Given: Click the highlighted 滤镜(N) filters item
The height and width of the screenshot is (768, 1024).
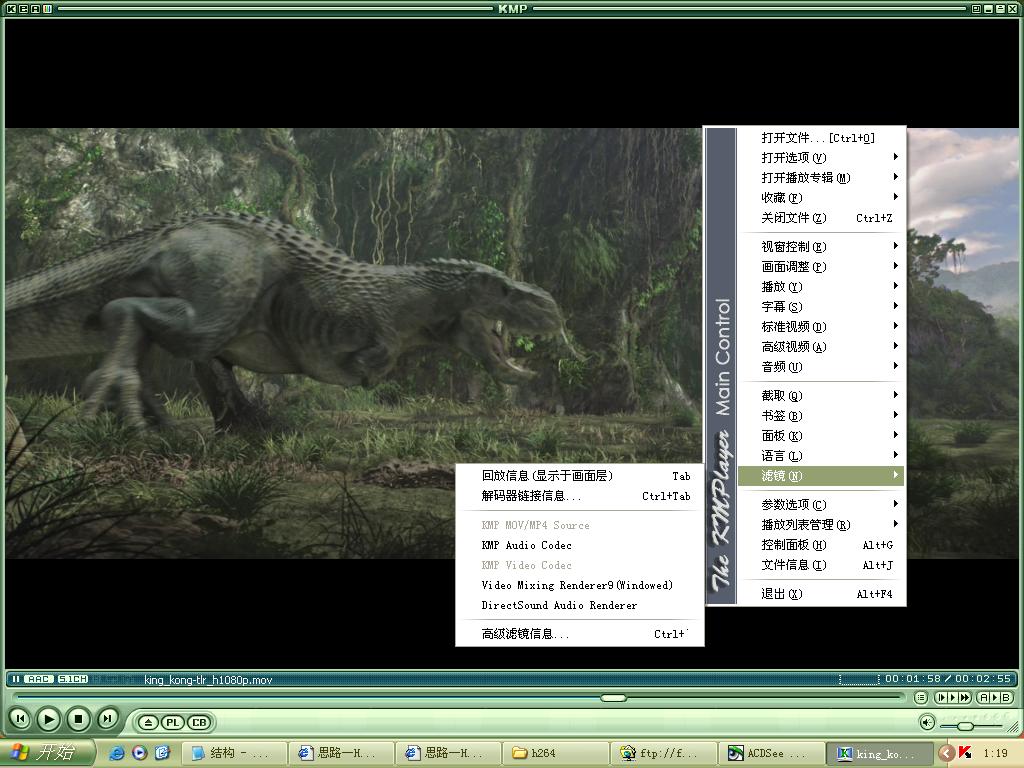Looking at the screenshot, I should point(821,475).
